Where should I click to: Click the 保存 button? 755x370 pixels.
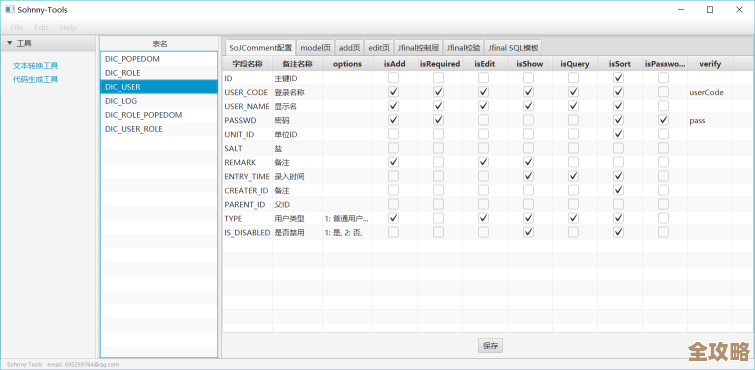click(x=491, y=345)
